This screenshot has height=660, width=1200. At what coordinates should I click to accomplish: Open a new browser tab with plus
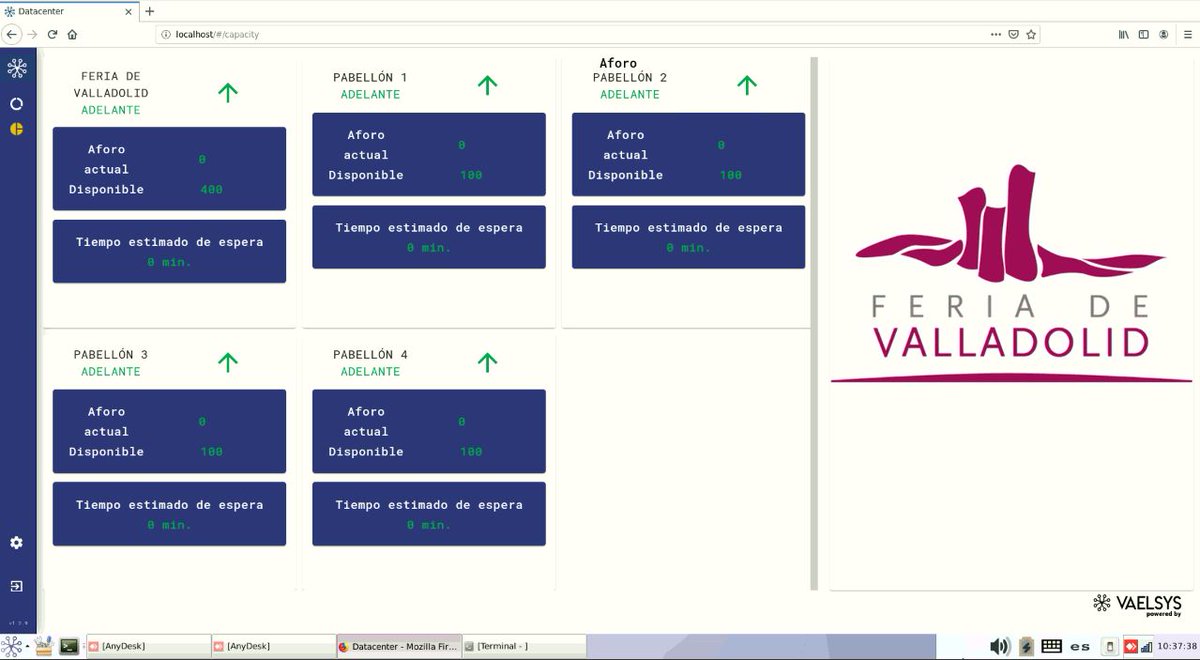[x=150, y=11]
